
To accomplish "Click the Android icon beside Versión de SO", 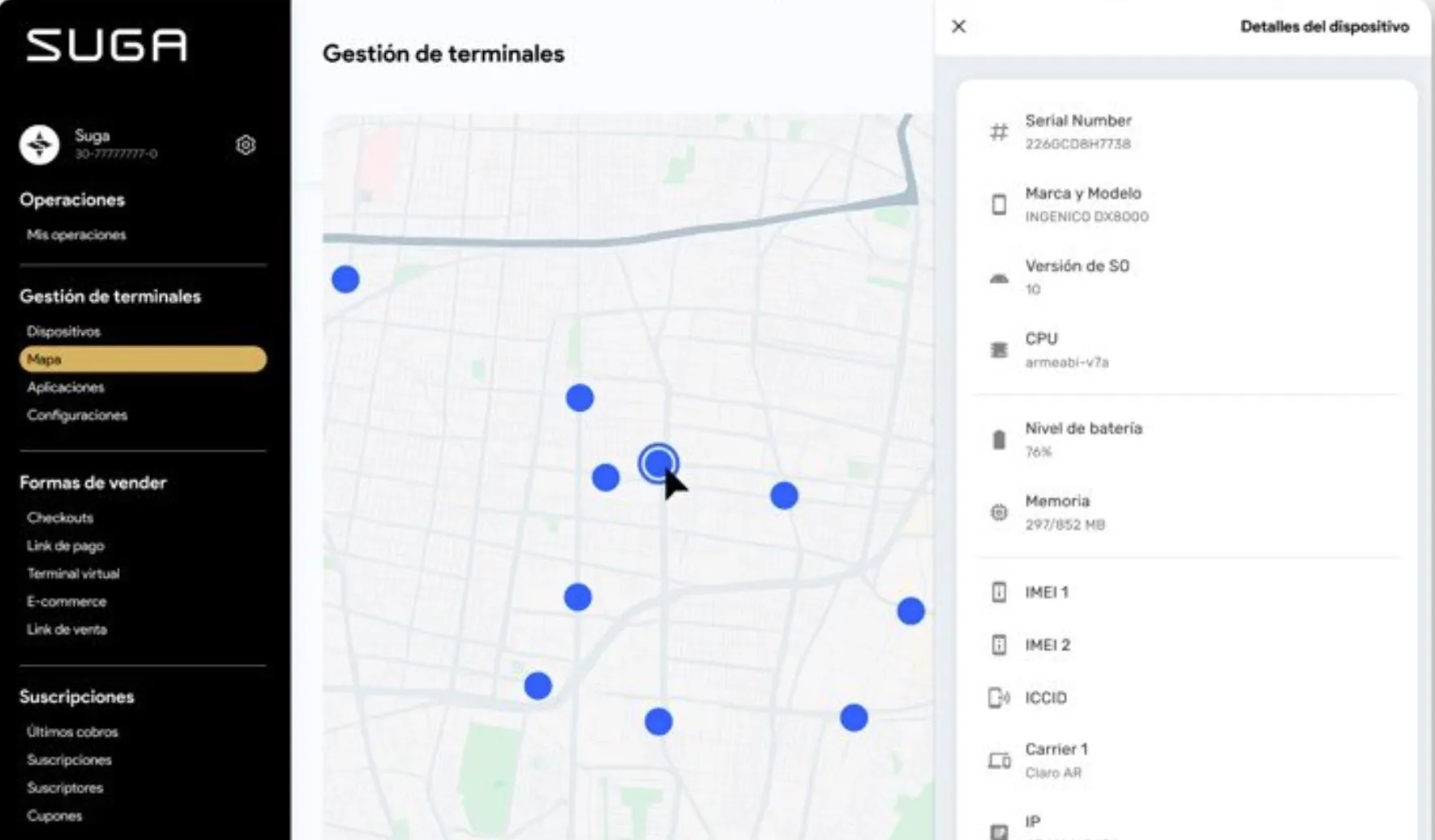I will pos(999,278).
